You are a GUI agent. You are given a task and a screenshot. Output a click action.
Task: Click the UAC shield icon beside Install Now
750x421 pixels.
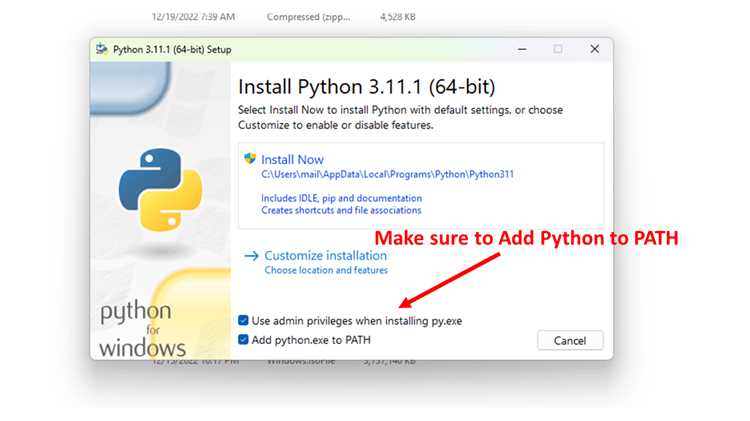(x=250, y=158)
